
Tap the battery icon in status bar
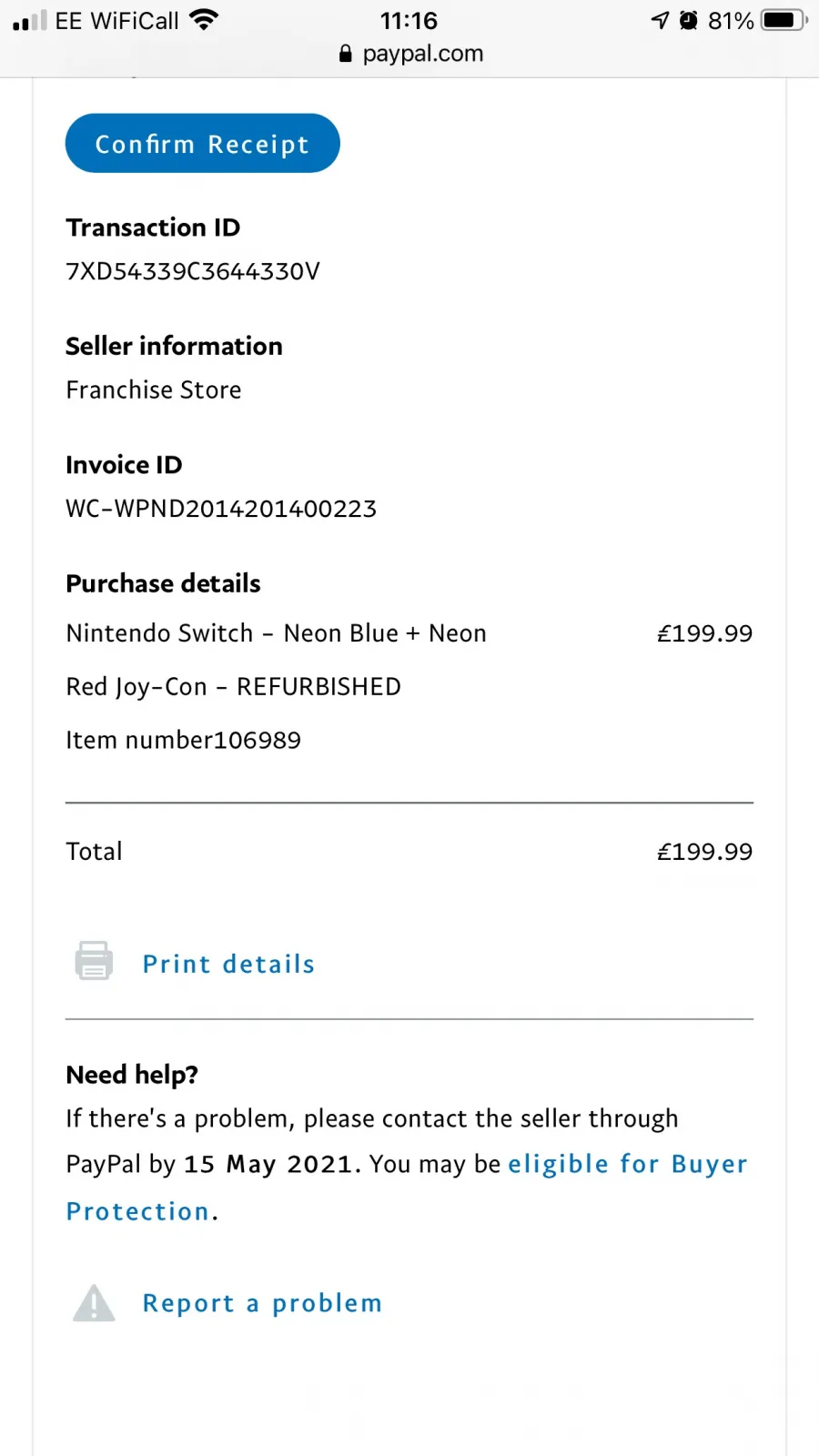(784, 20)
